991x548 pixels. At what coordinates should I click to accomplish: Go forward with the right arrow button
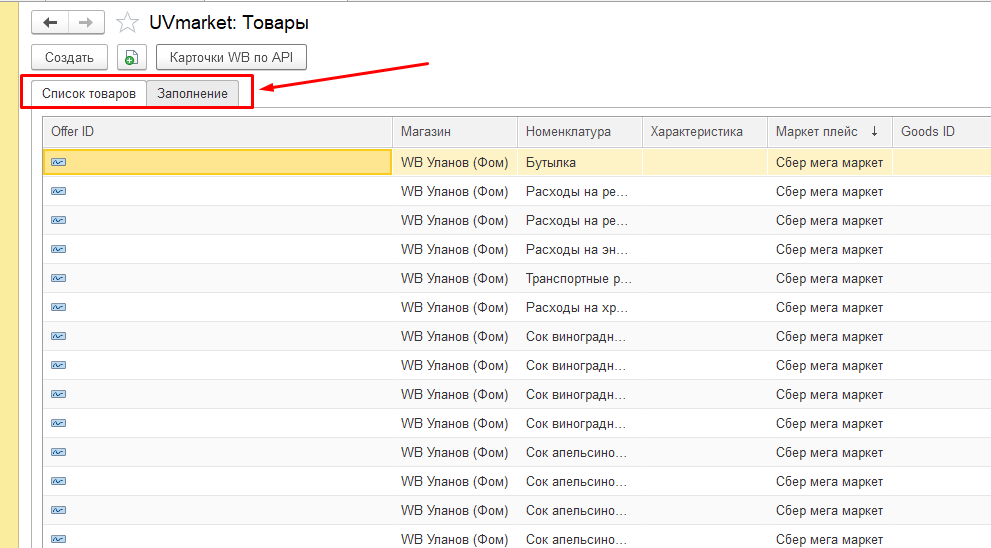click(87, 23)
